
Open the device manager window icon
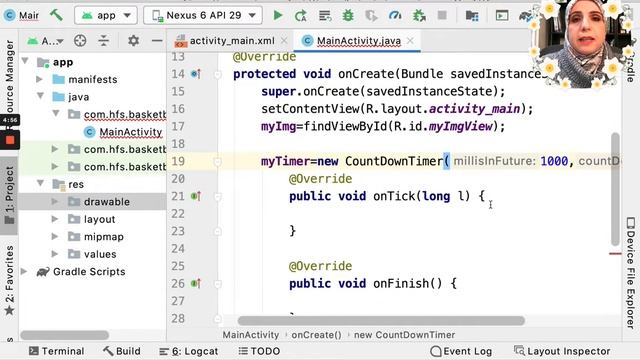tap(502, 16)
